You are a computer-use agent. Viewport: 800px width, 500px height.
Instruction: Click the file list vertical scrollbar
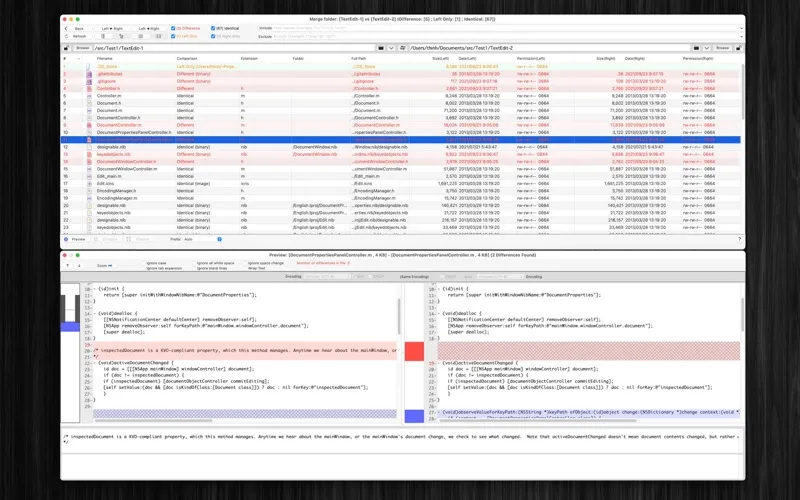742,92
